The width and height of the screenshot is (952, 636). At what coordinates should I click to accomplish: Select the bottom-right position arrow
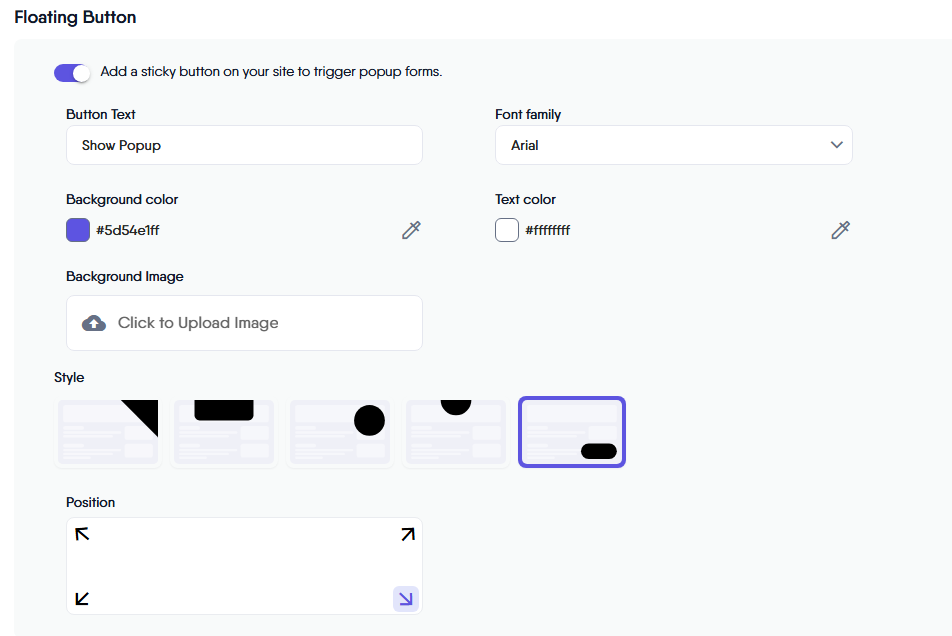406,599
